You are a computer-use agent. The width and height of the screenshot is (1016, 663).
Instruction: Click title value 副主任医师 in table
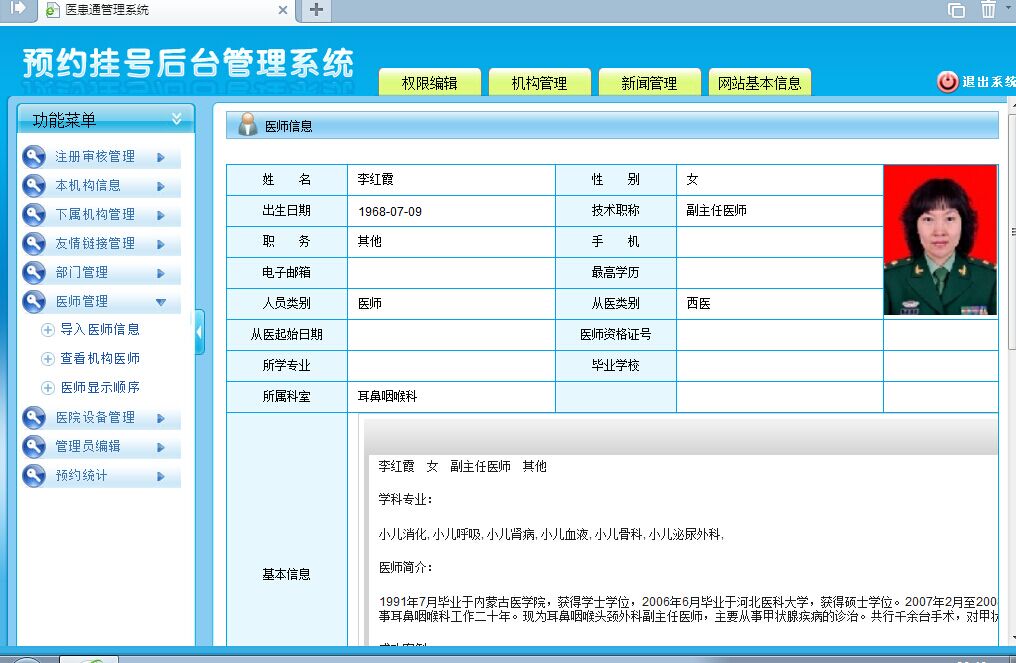tap(717, 211)
